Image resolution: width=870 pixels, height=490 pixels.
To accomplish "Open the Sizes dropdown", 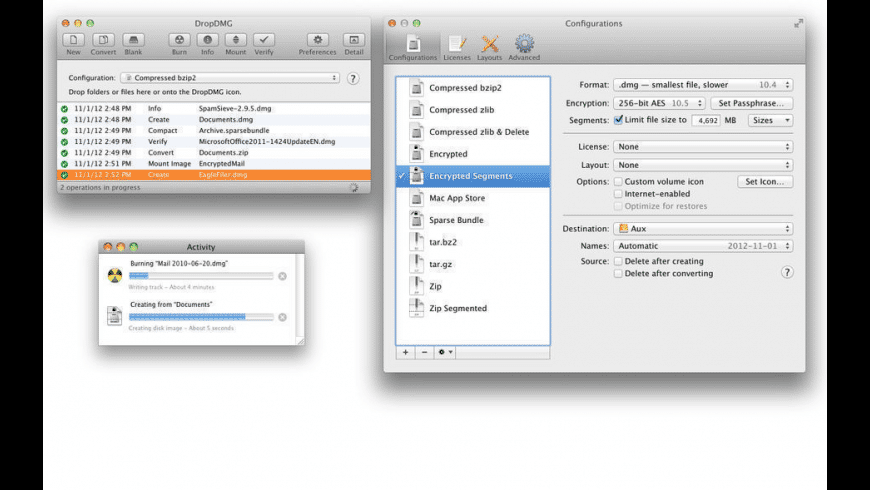I will 771,120.
